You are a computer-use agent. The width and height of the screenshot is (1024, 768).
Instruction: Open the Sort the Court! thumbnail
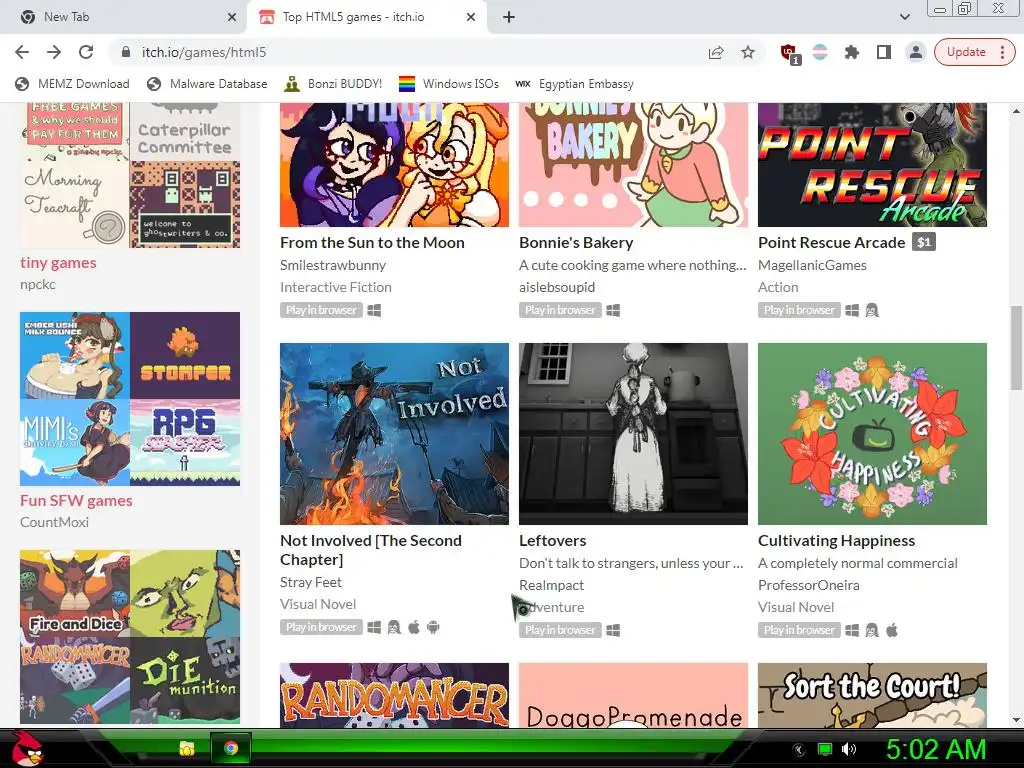coord(872,695)
